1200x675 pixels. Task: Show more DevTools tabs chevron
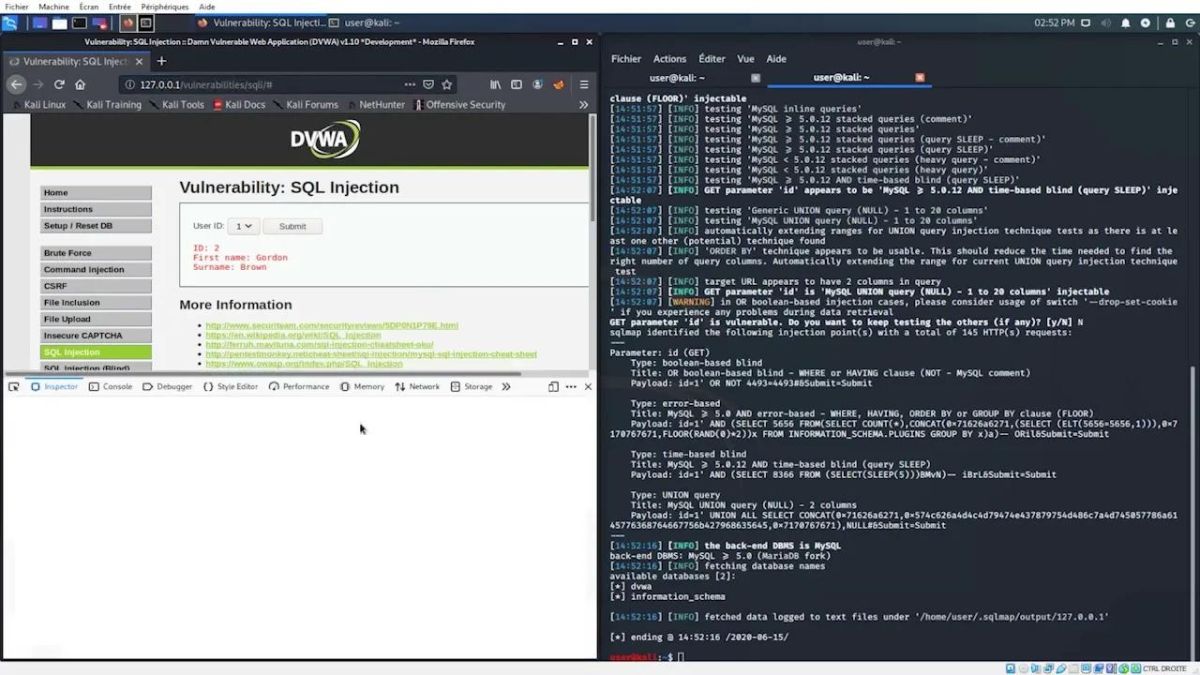[x=506, y=386]
